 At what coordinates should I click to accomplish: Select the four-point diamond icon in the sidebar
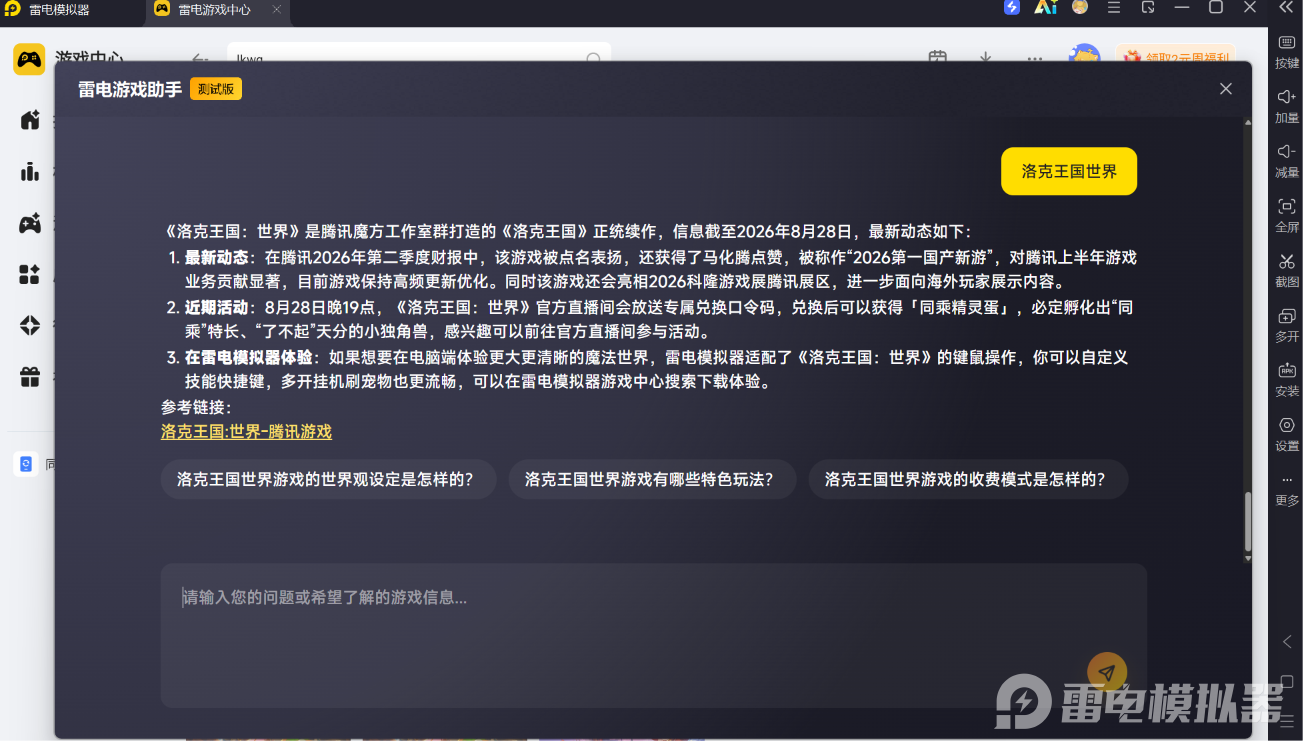[30, 325]
